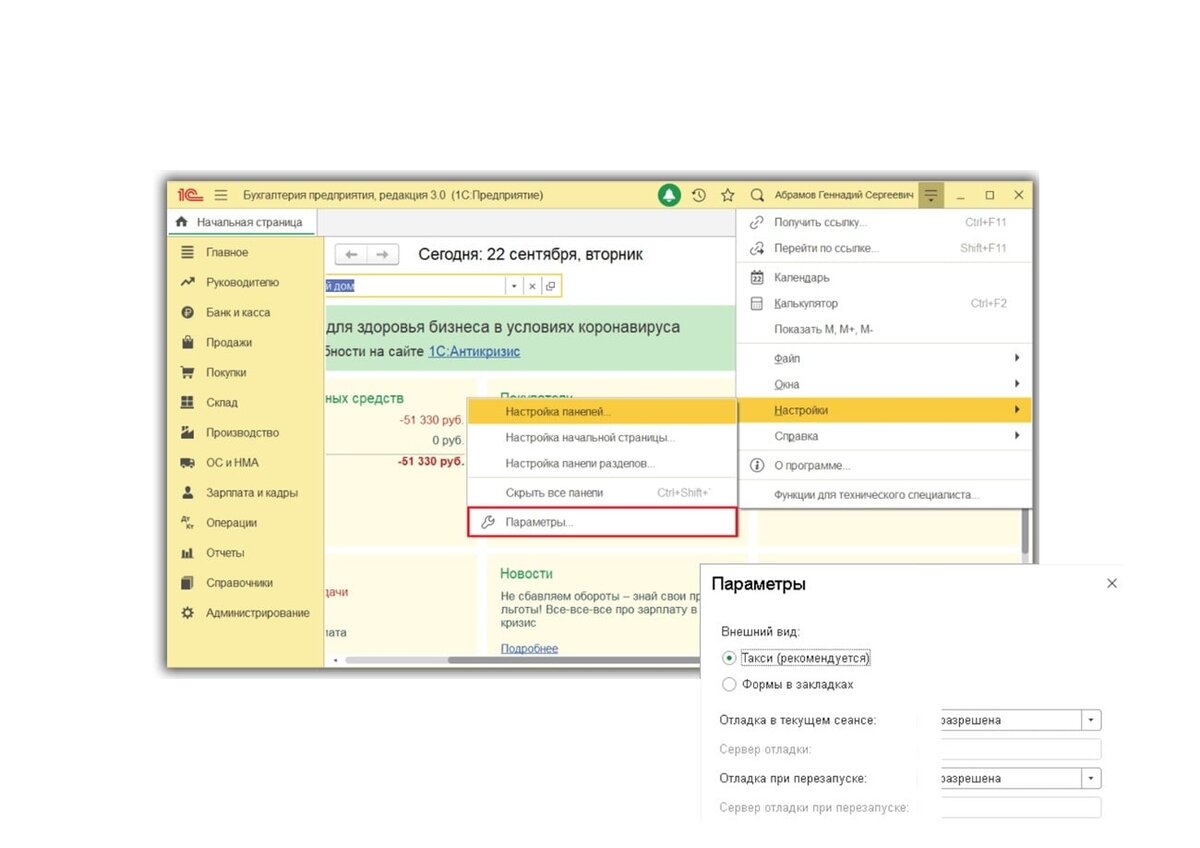This screenshot has height=848, width=1200.
Task: Follow the 1С:Антикризис link
Action: (x=474, y=352)
